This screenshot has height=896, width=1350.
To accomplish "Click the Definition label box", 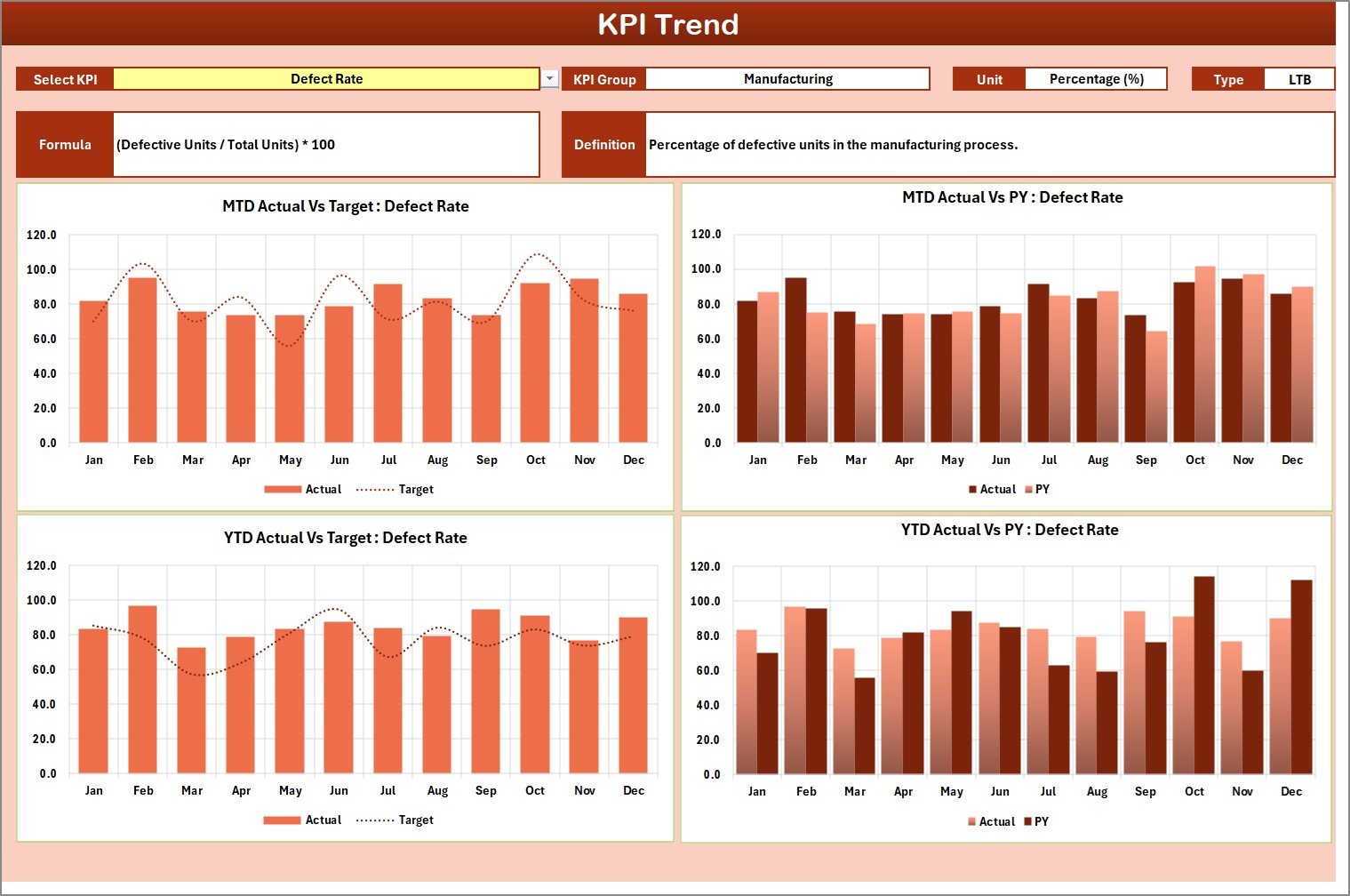I will (604, 145).
